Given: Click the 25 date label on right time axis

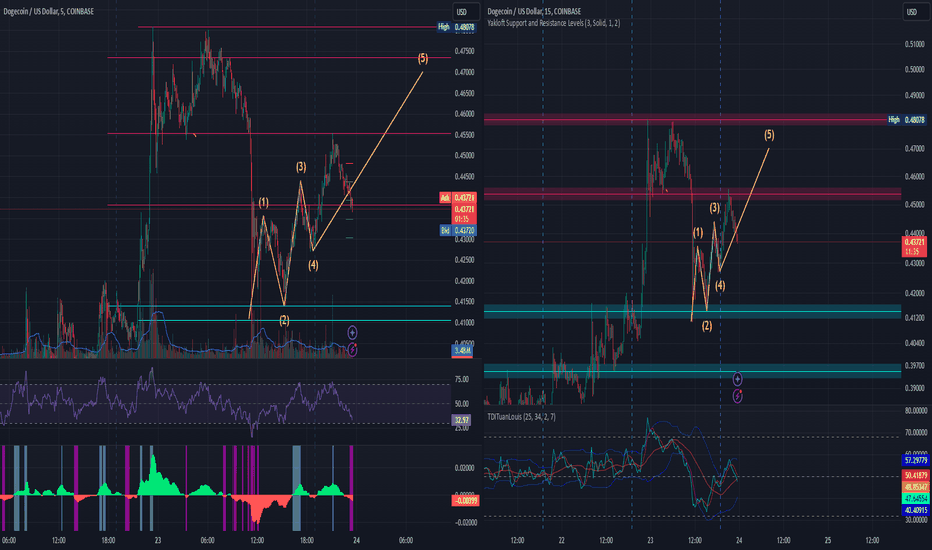Looking at the screenshot, I should point(828,540).
